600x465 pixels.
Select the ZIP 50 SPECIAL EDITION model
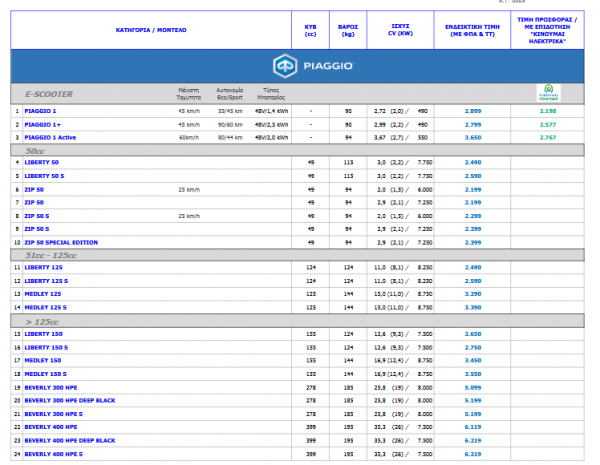[x=61, y=243]
